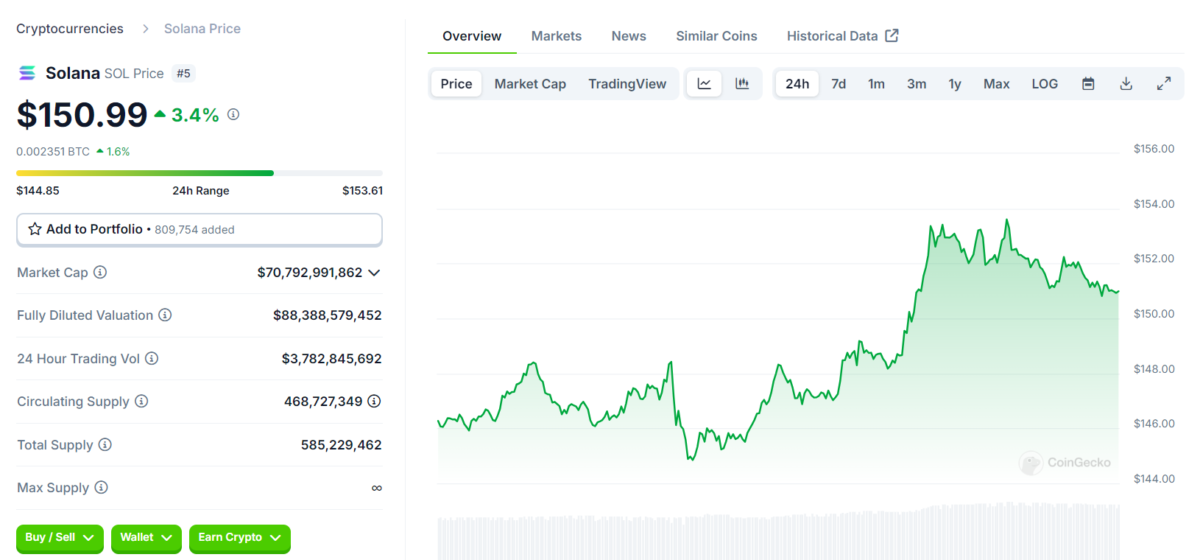Click the 24h price range bar

[x=199, y=173]
